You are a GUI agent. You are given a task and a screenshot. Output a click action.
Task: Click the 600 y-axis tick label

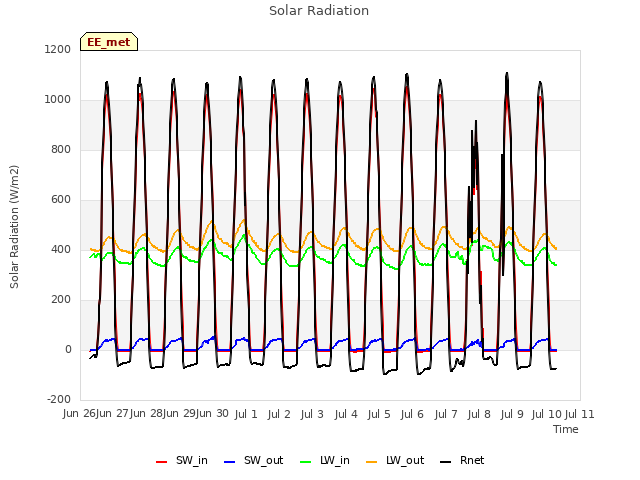click(61, 200)
